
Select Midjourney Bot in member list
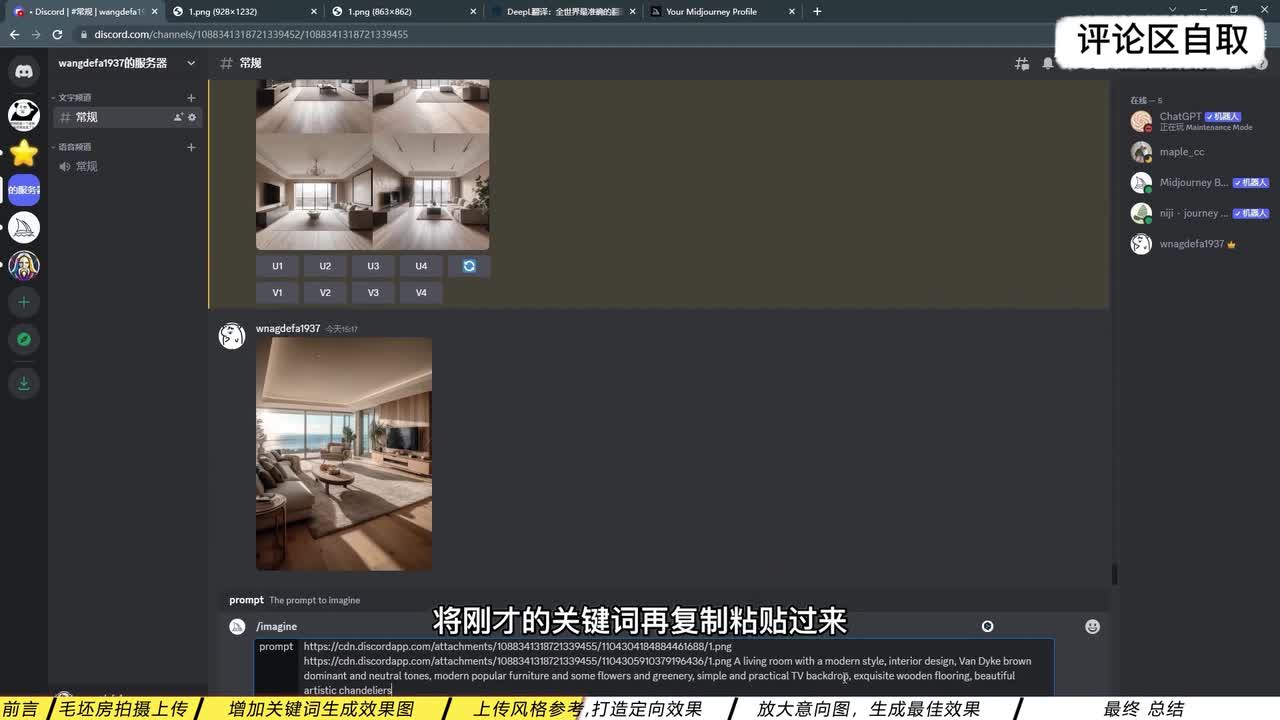point(1192,183)
